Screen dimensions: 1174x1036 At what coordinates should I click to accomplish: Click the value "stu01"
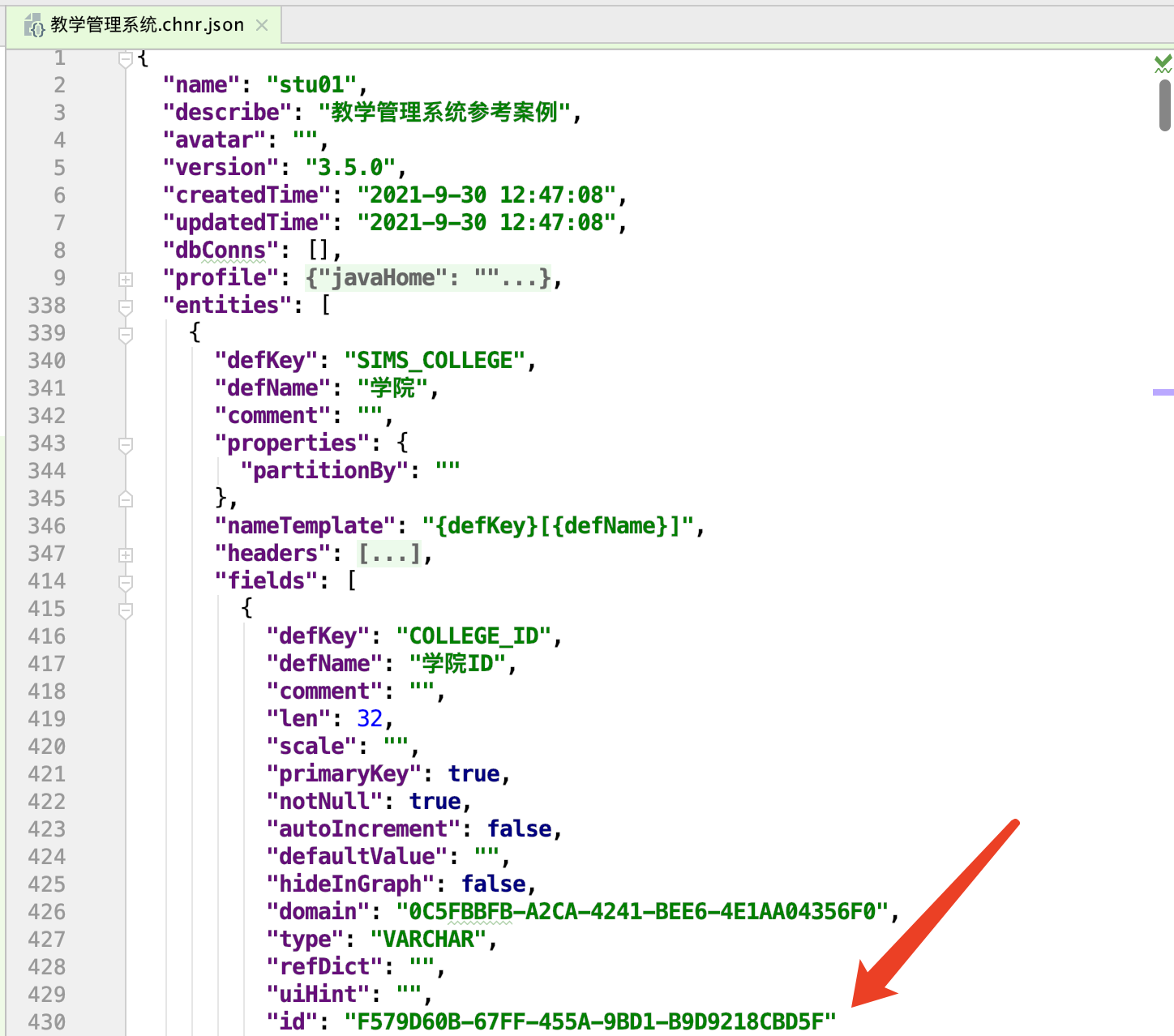click(x=311, y=85)
